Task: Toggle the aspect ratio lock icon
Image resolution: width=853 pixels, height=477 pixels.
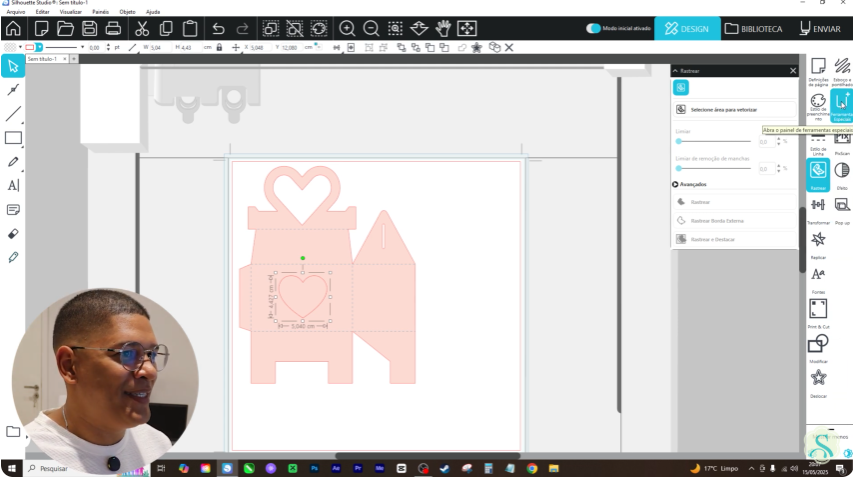Action: (x=219, y=47)
